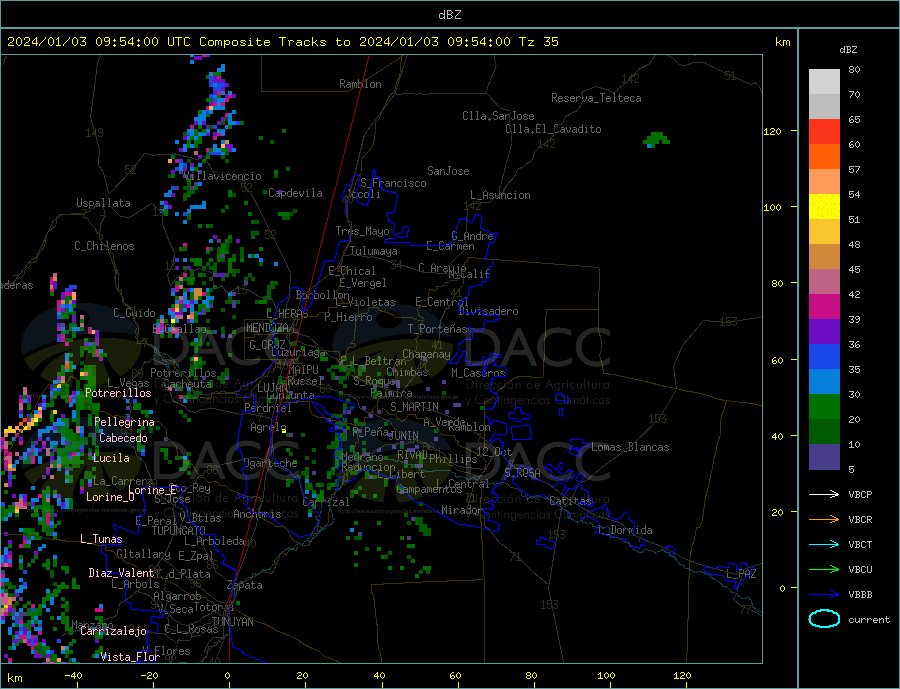Click the small green echo near Clla.El_Cavadito
This screenshot has height=689, width=900.
coord(656,140)
